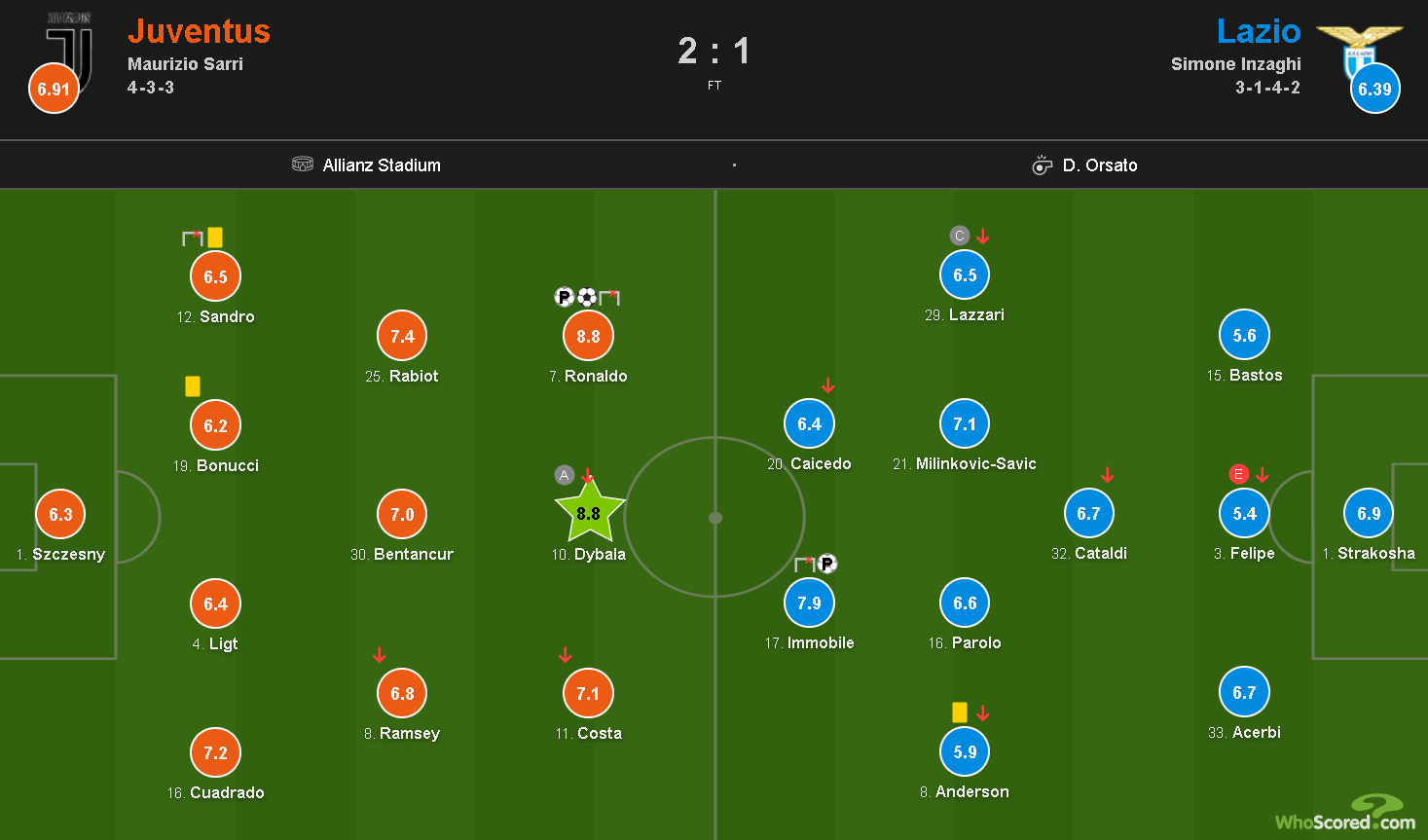Click the Juventus club crest
This screenshot has width=1428, height=840.
click(x=70, y=51)
